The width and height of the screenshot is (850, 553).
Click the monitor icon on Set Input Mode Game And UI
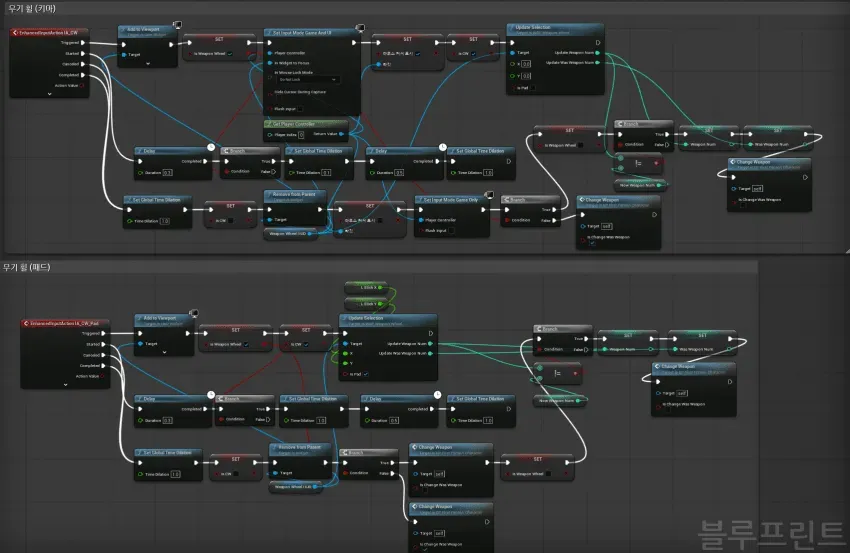[360, 27]
